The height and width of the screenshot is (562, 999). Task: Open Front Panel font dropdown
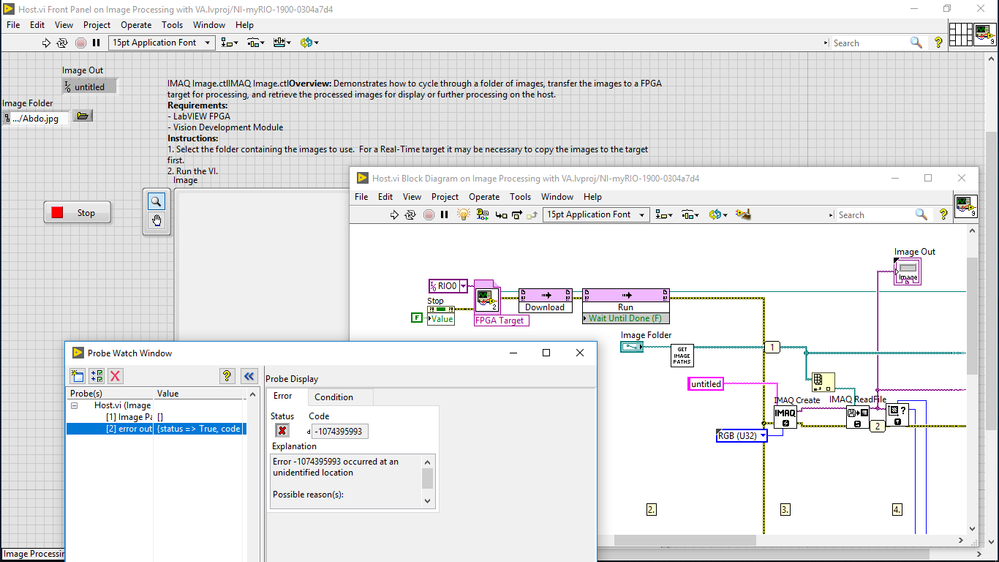pos(161,43)
